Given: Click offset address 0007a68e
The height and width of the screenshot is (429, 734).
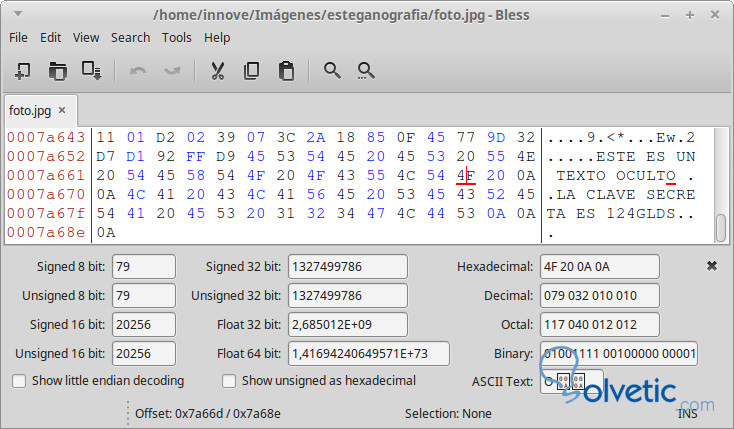Looking at the screenshot, I should click(x=46, y=232).
